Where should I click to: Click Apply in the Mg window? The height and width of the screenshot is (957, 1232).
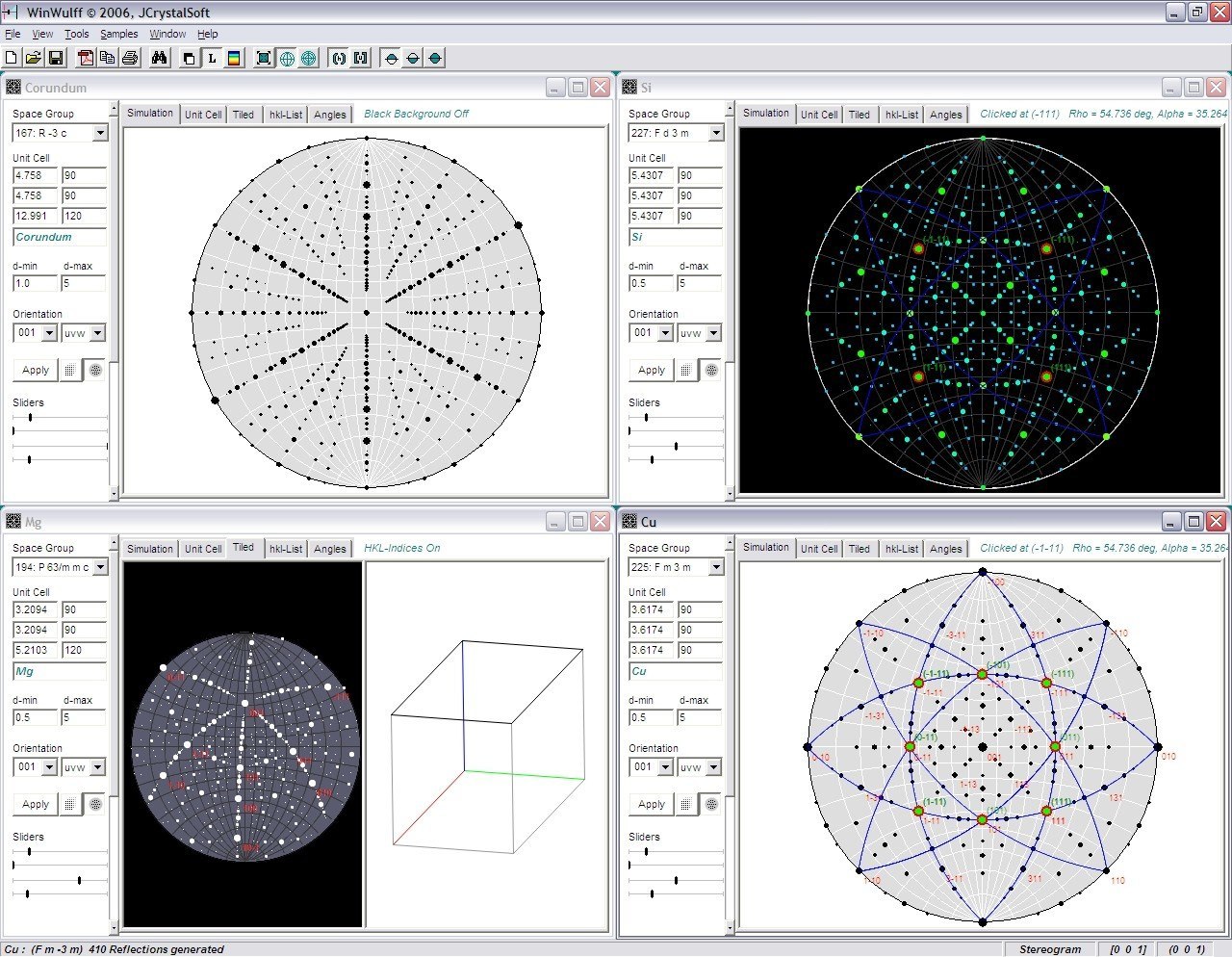tap(36, 804)
